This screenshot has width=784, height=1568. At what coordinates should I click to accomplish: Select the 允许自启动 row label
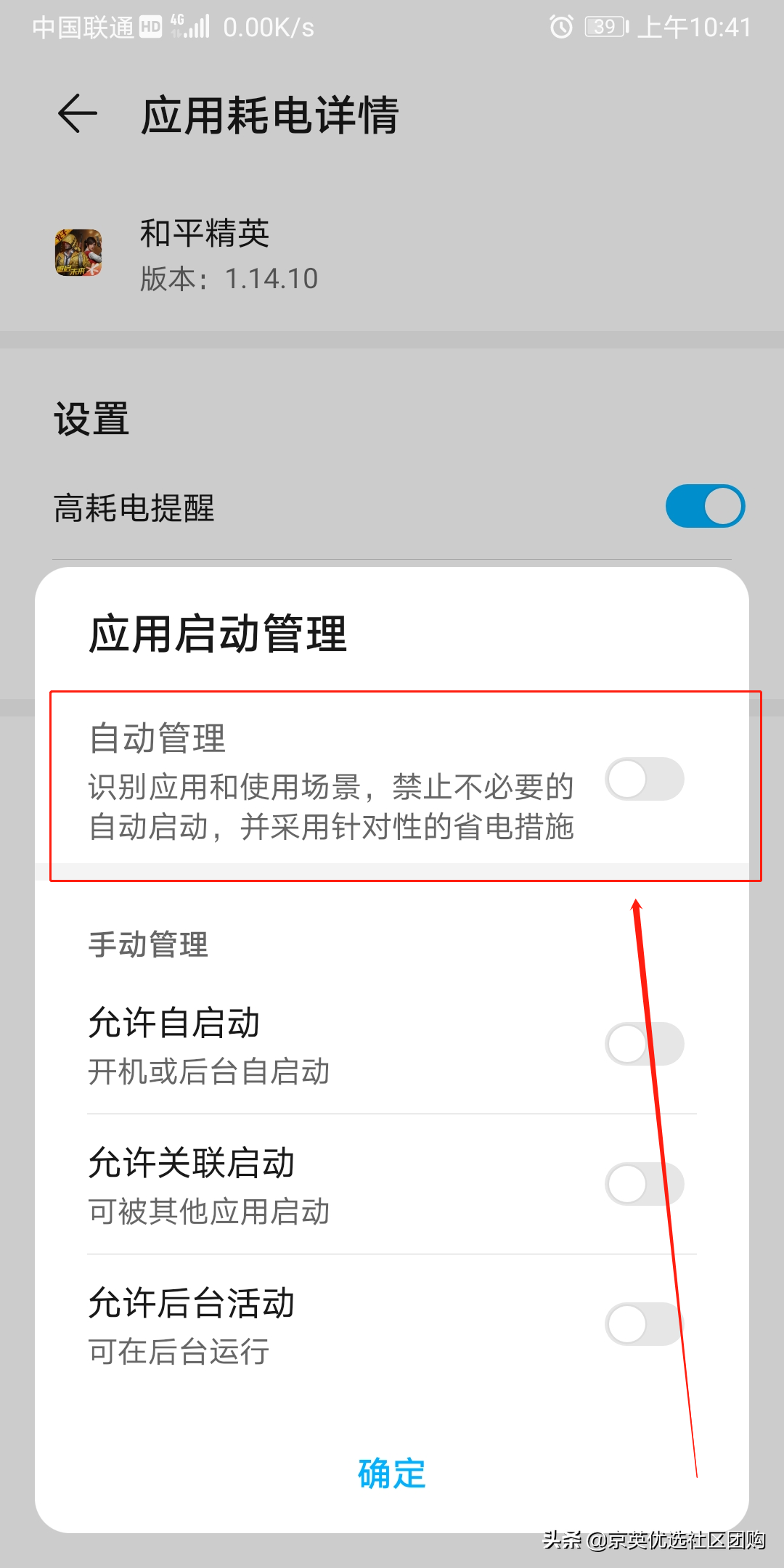coord(173,1022)
